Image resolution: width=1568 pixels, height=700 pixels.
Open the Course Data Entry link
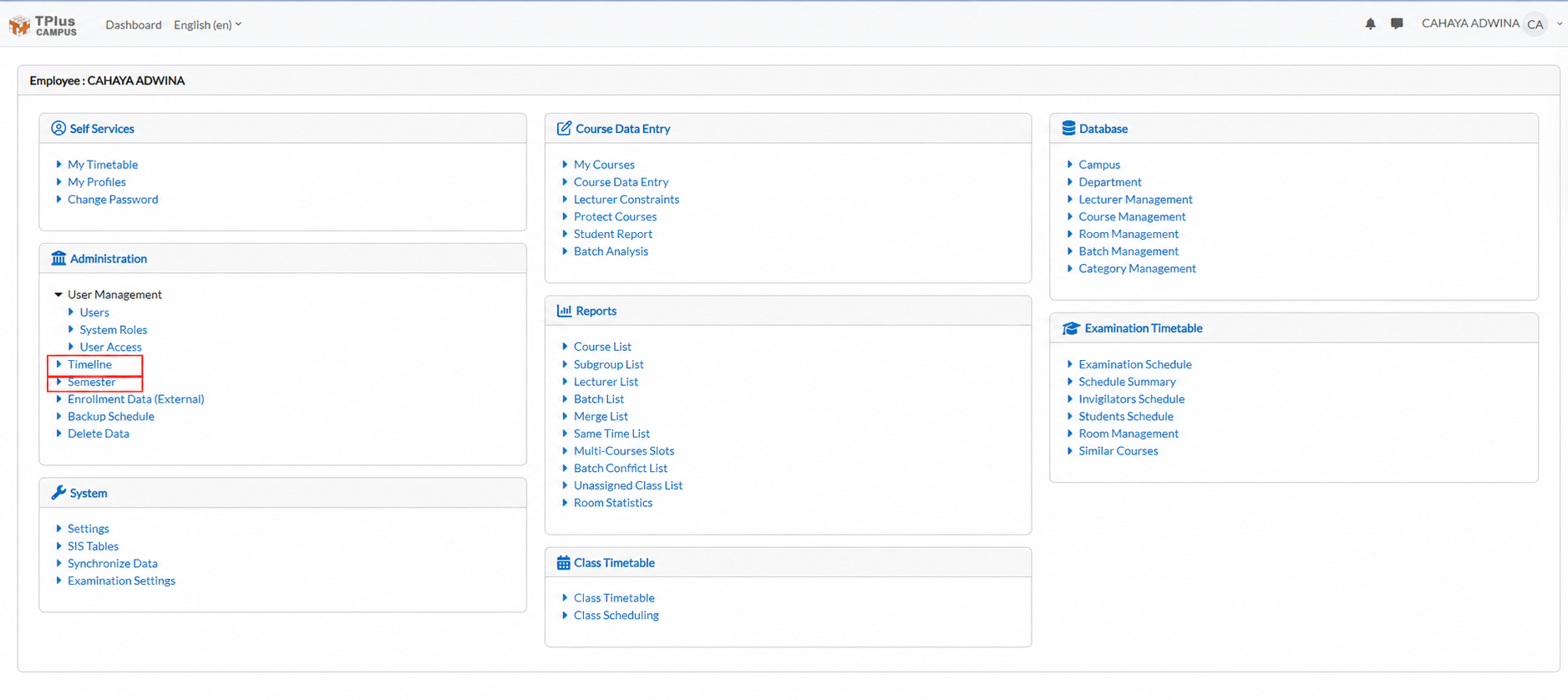[621, 182]
